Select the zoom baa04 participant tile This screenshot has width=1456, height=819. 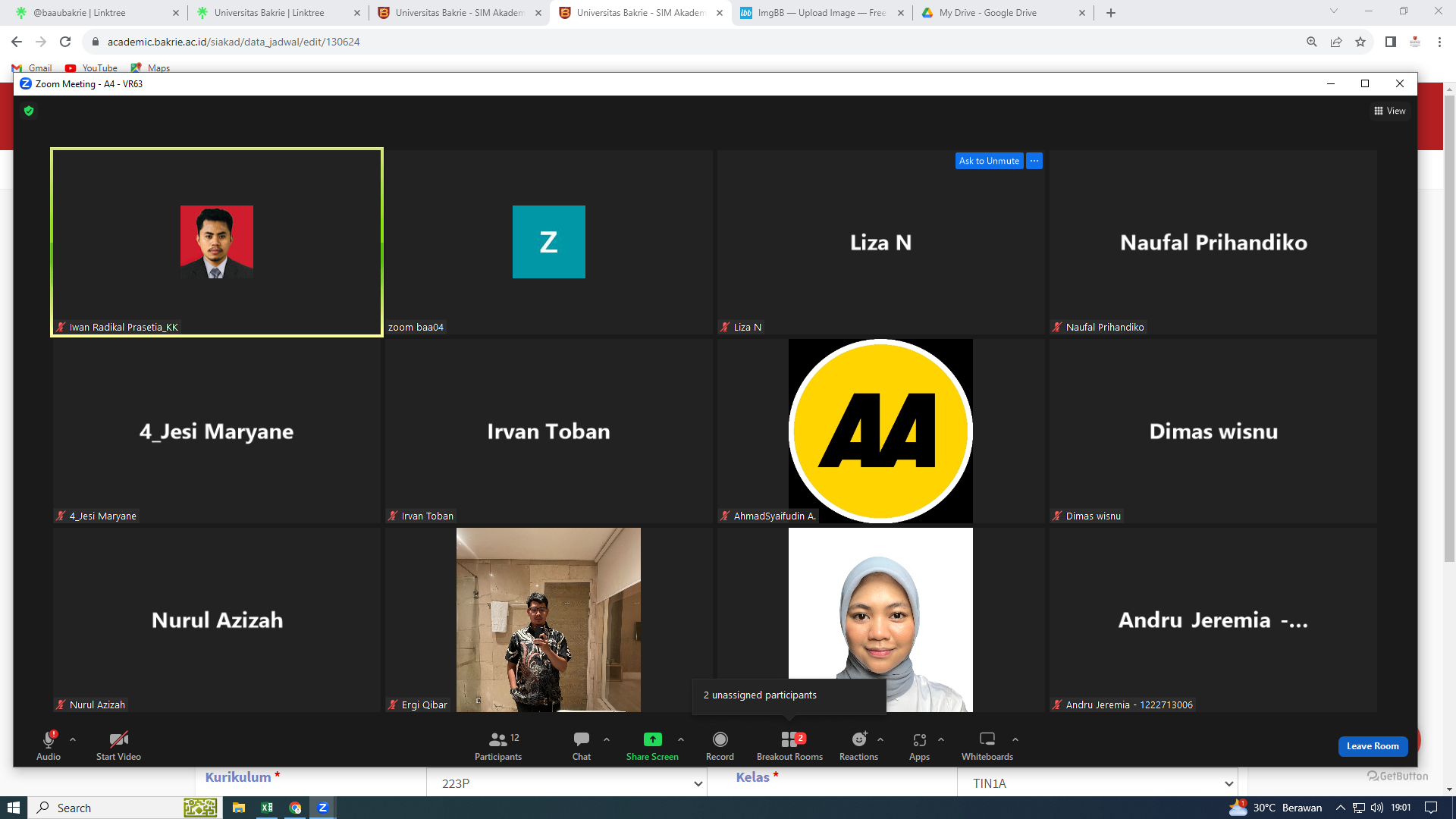tap(549, 242)
